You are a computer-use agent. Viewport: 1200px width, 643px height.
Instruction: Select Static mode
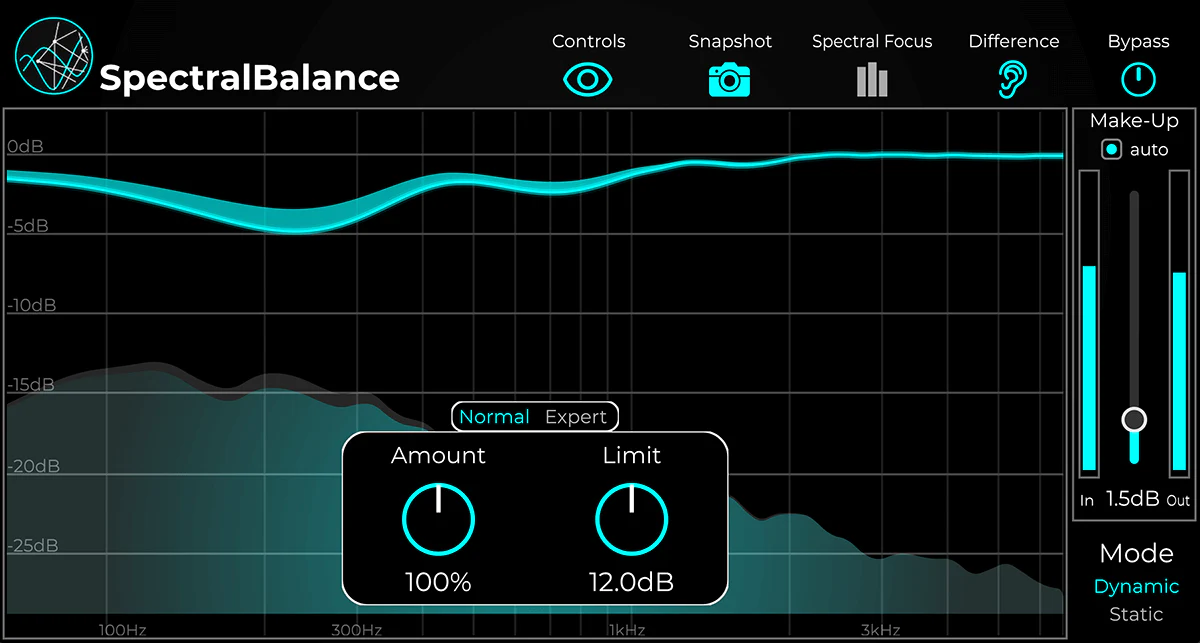(1136, 614)
